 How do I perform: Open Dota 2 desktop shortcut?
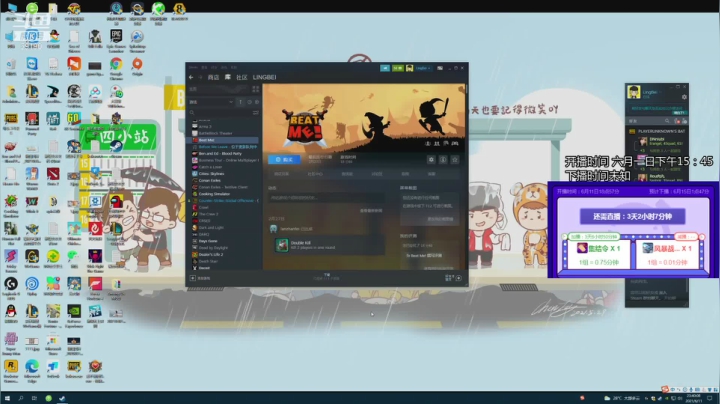click(53, 178)
